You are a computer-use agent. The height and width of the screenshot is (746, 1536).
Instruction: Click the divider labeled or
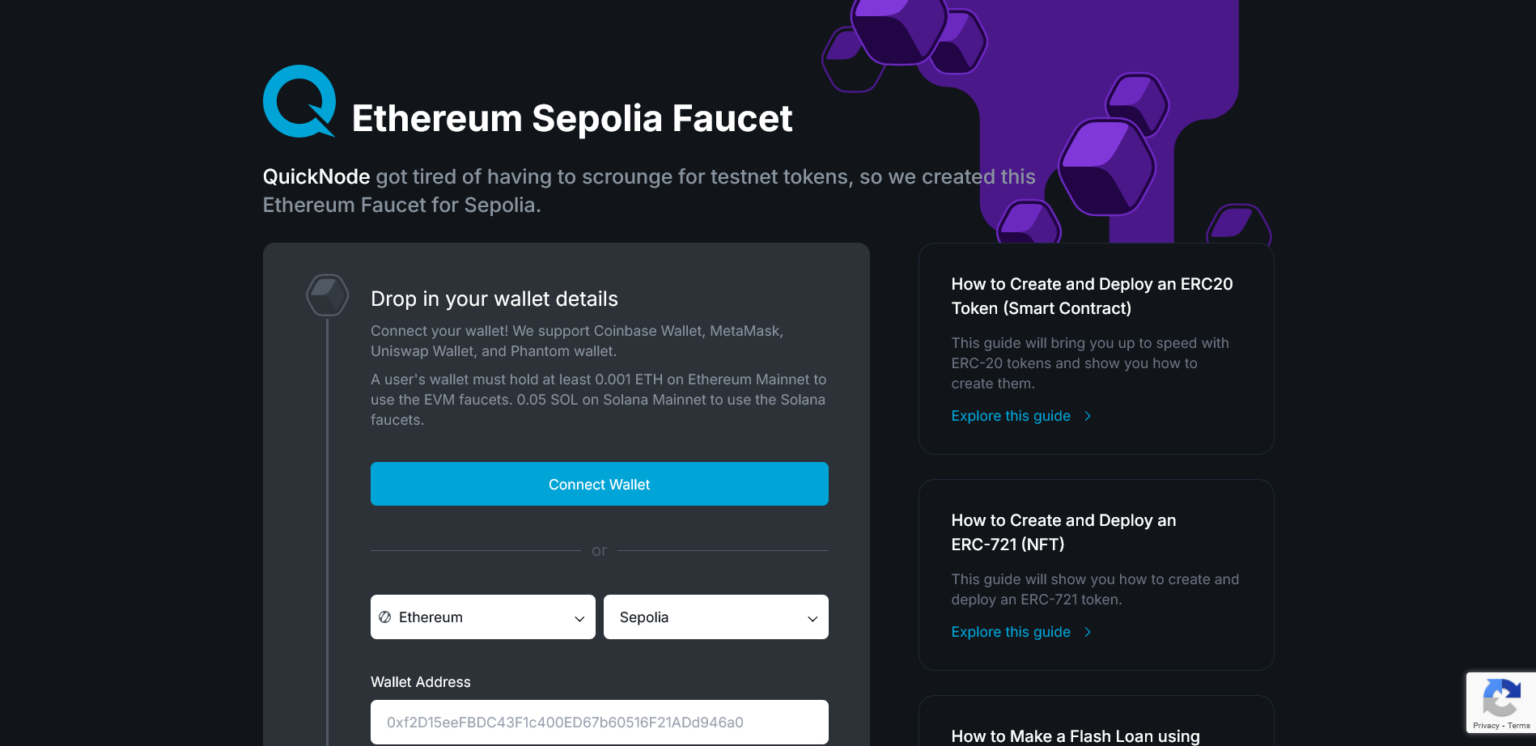[x=599, y=550]
